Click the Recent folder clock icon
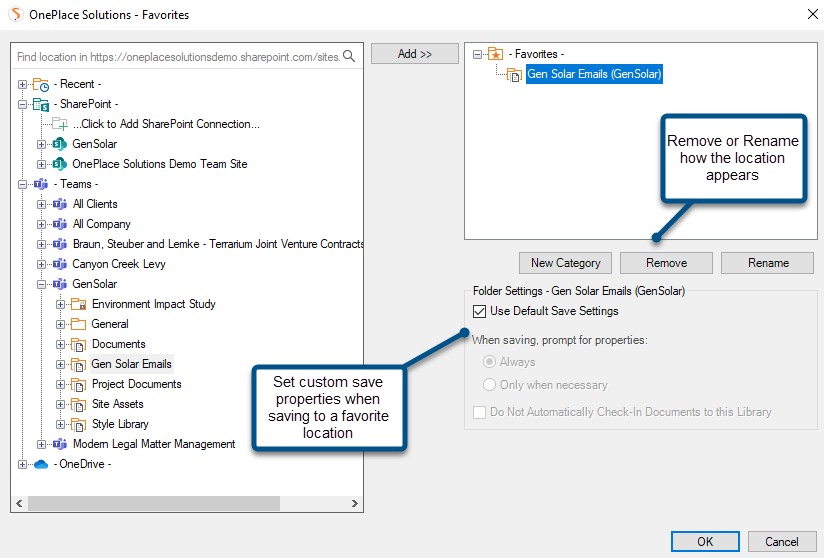Screen dimensions: 824x558 tap(41, 85)
